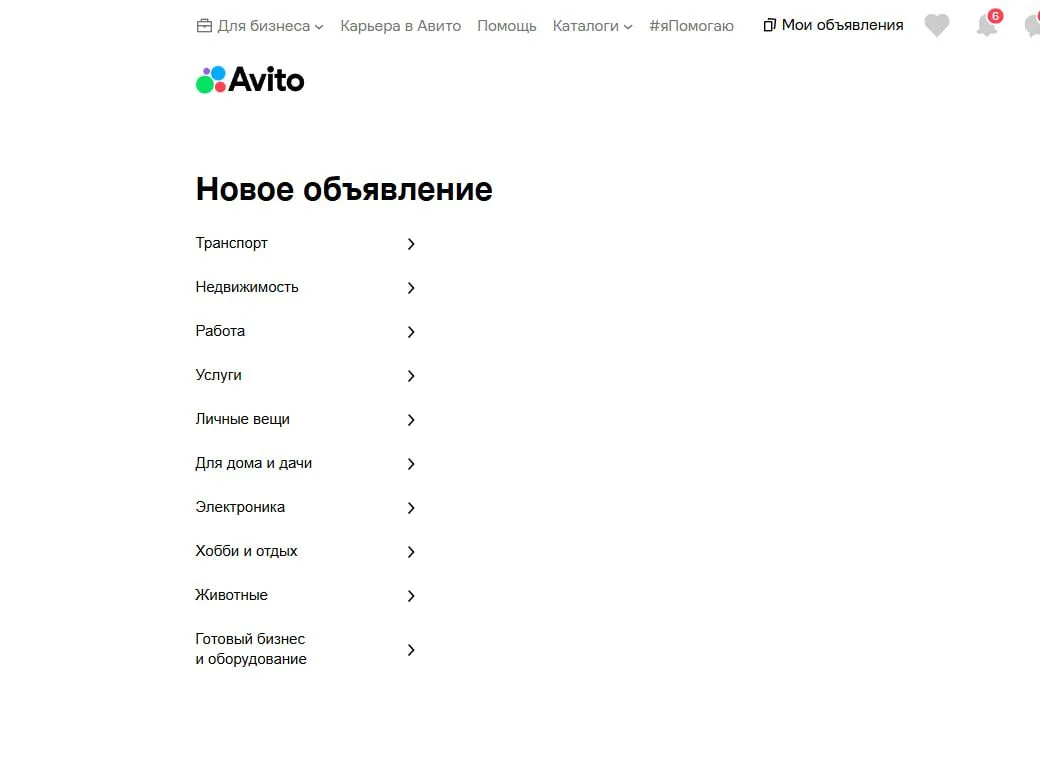Open the favorites heart icon
Image resolution: width=1040 pixels, height=761 pixels.
click(937, 25)
